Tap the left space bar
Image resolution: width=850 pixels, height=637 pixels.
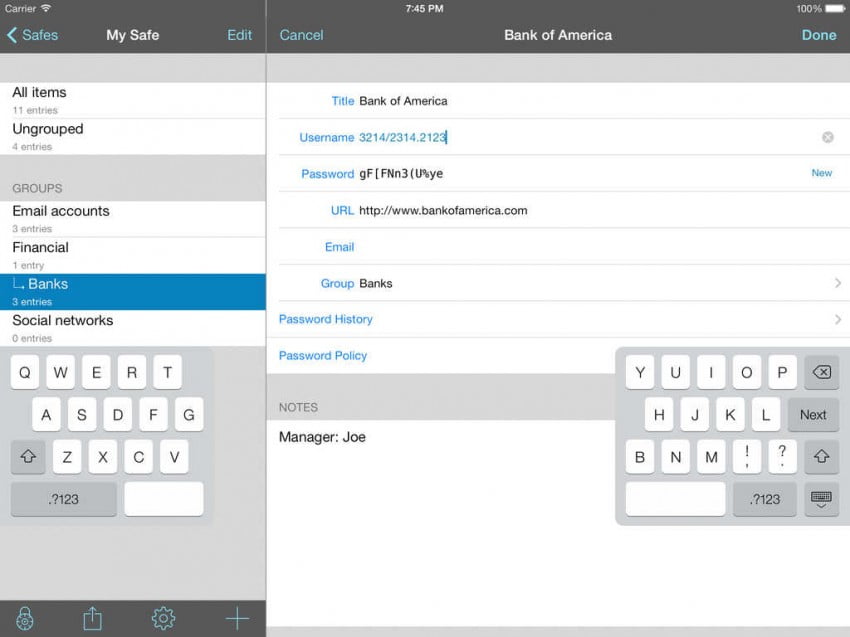[x=164, y=499]
